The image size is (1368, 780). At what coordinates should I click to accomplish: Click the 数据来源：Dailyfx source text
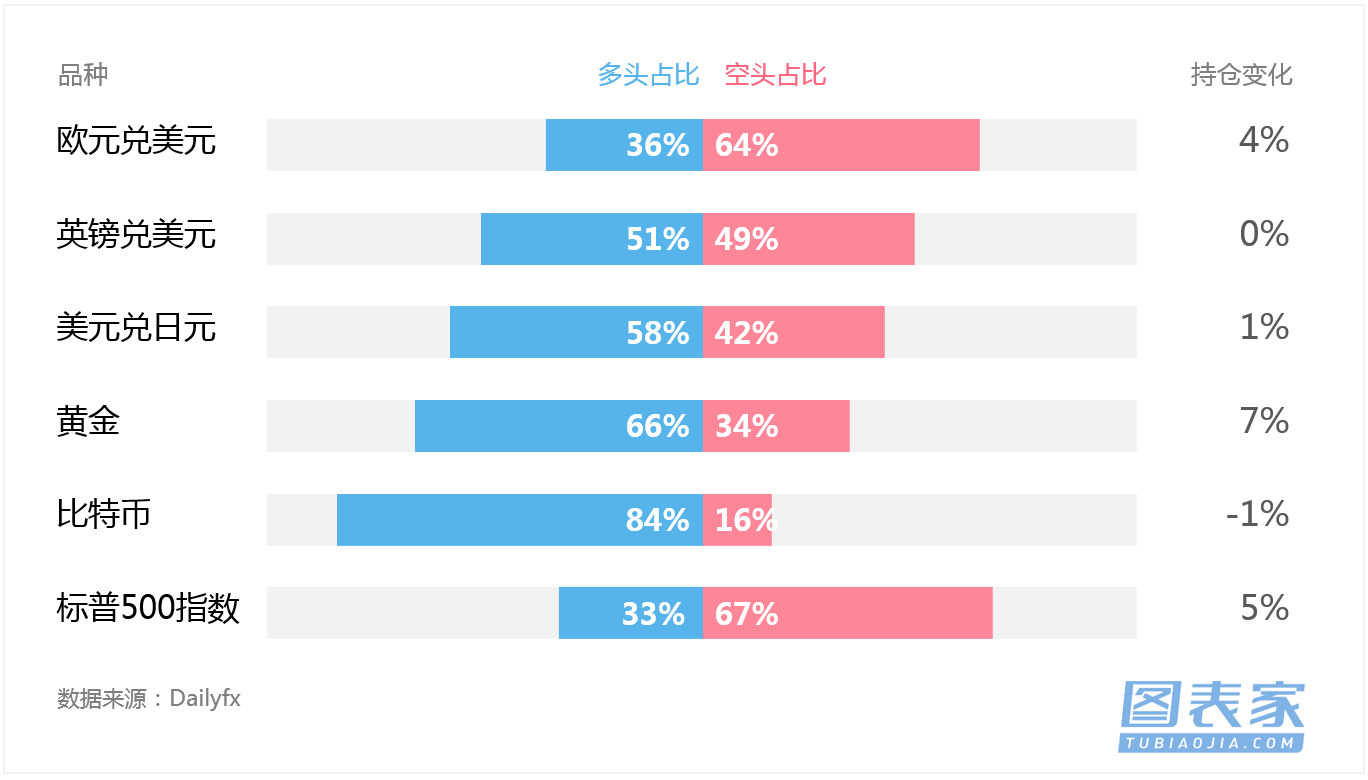149,698
